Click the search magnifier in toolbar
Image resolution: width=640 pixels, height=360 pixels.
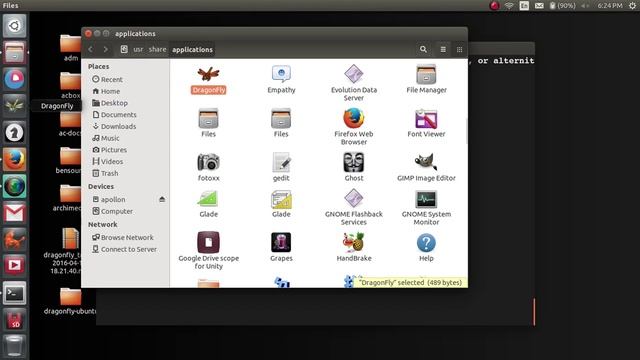pos(423,49)
